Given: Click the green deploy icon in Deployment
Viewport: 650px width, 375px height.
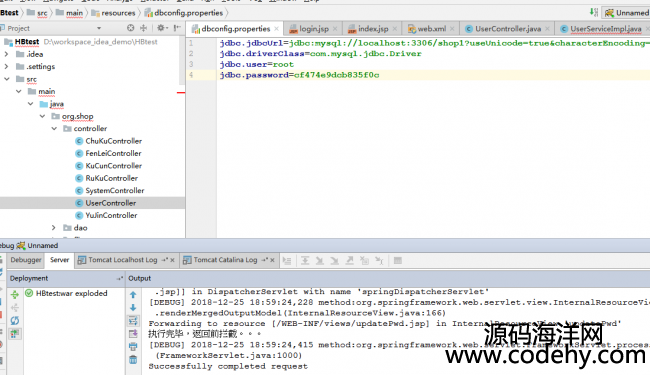Looking at the screenshot, I should (15, 295).
